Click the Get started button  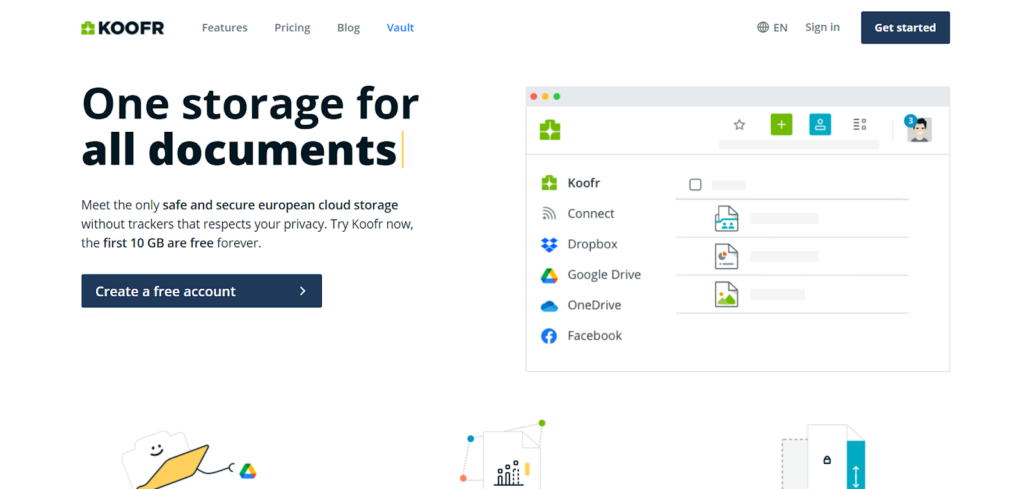click(905, 27)
